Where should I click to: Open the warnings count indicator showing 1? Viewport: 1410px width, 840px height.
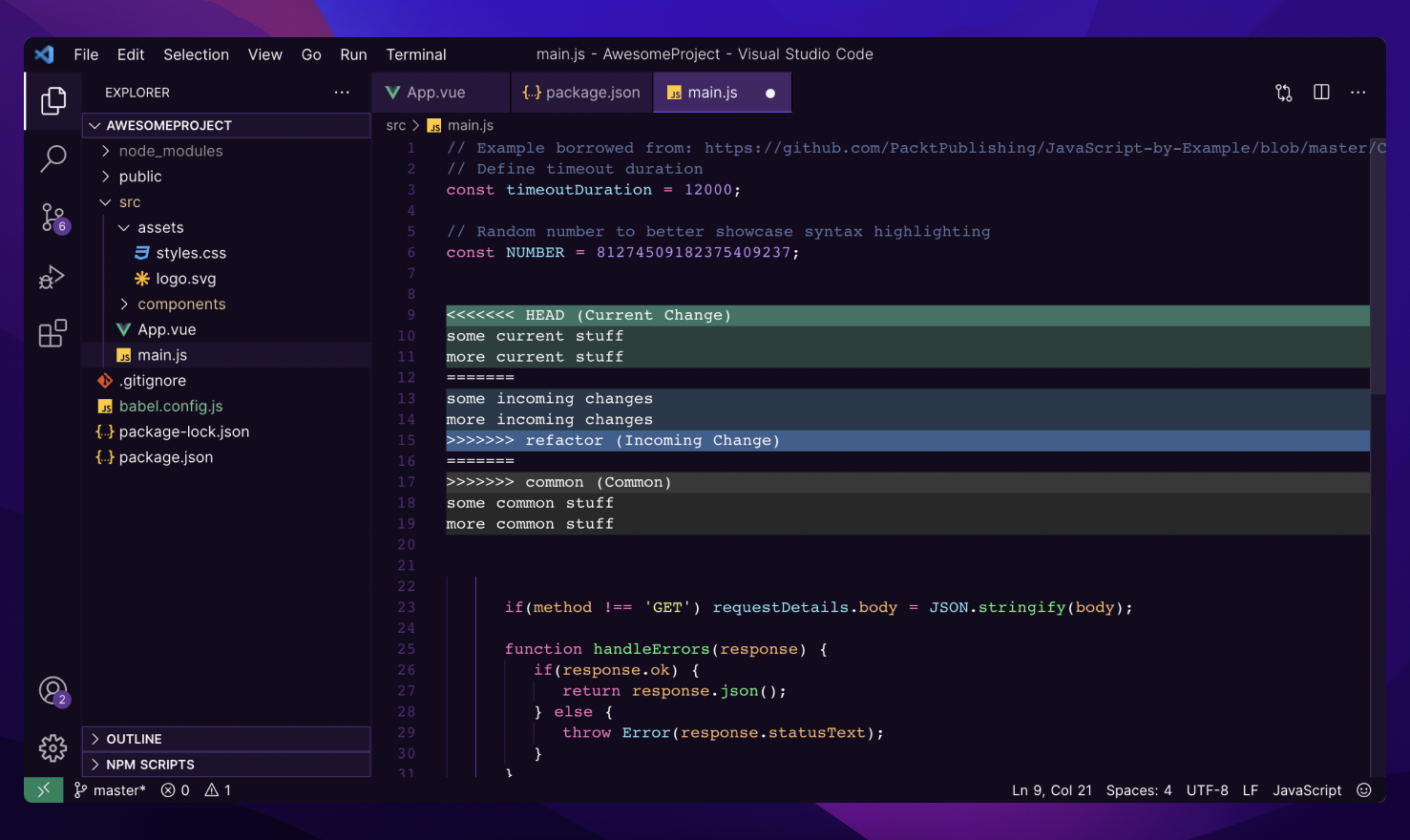218,790
